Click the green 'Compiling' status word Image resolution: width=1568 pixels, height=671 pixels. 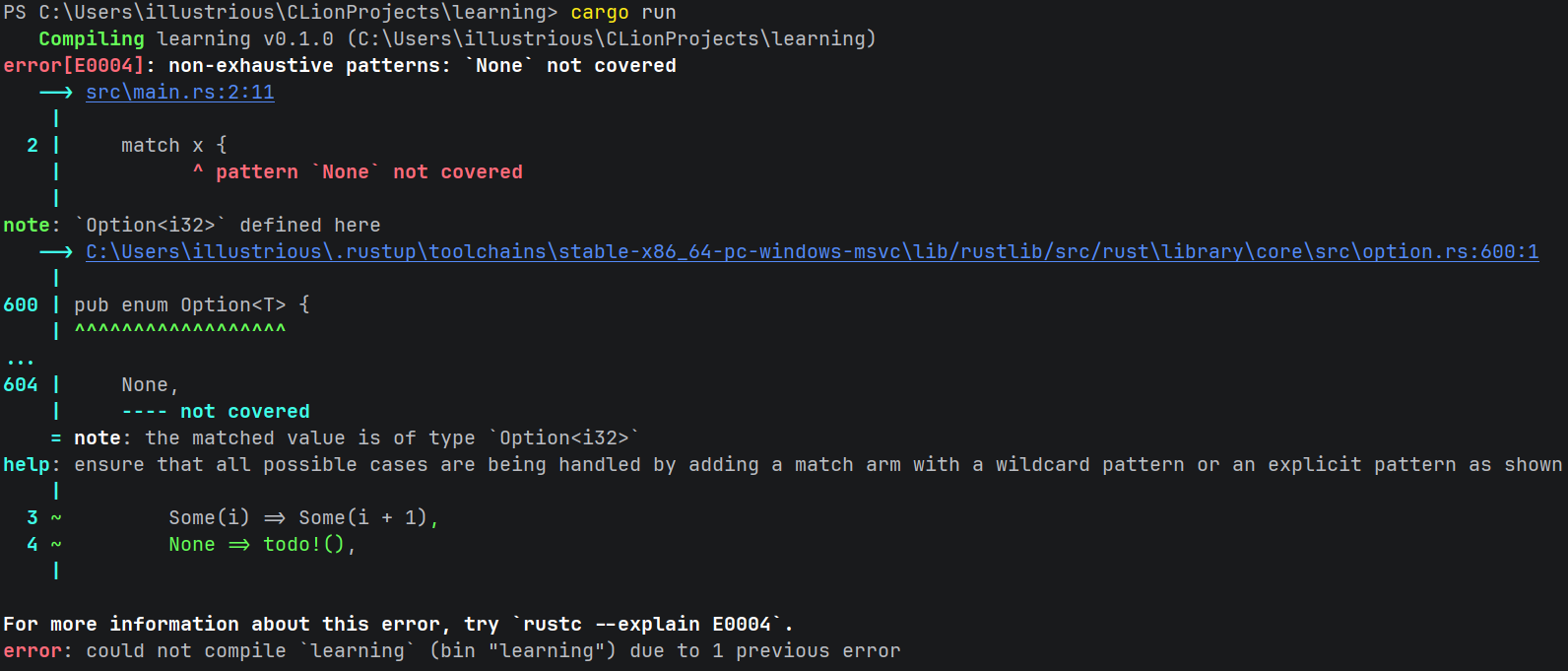coord(92,38)
